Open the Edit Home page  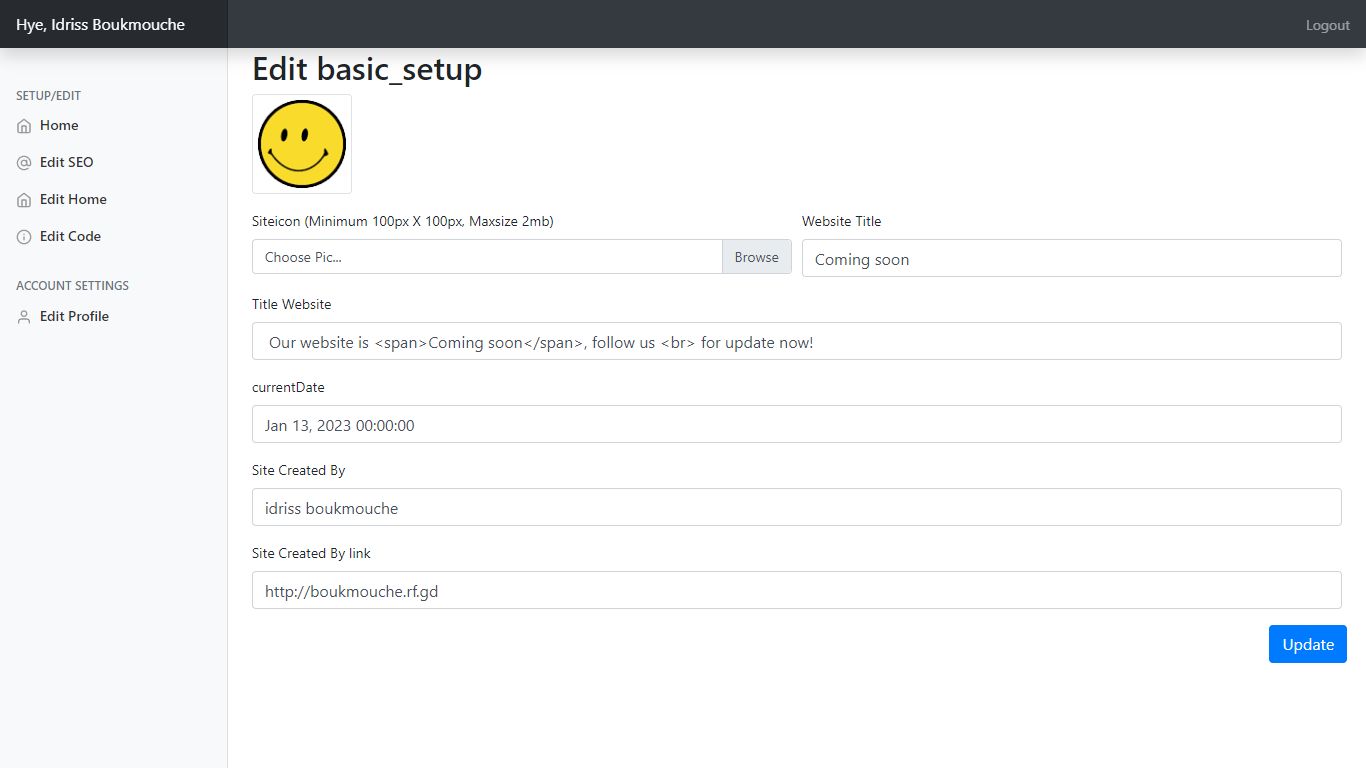click(x=73, y=199)
